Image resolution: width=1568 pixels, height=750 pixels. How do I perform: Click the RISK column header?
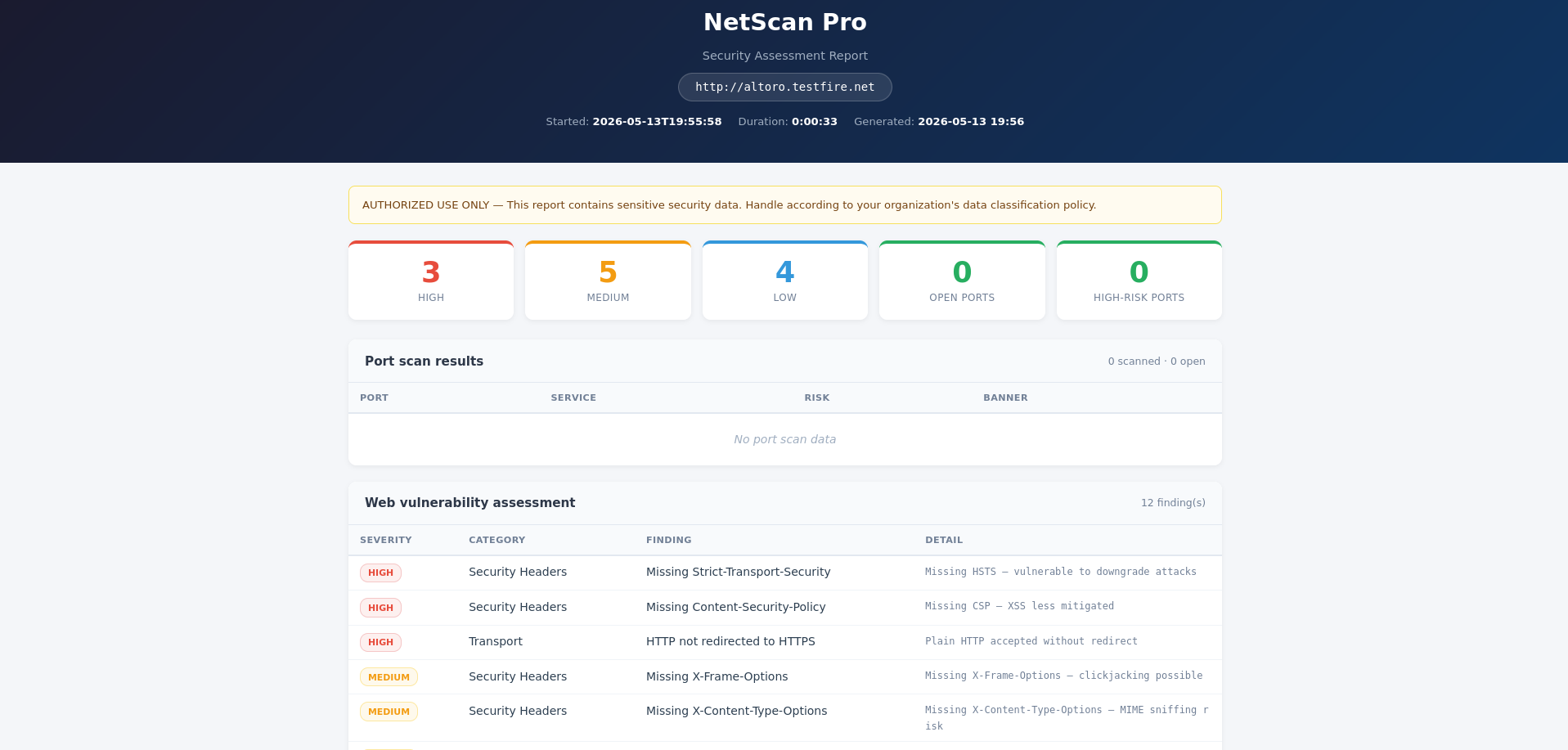coord(816,397)
